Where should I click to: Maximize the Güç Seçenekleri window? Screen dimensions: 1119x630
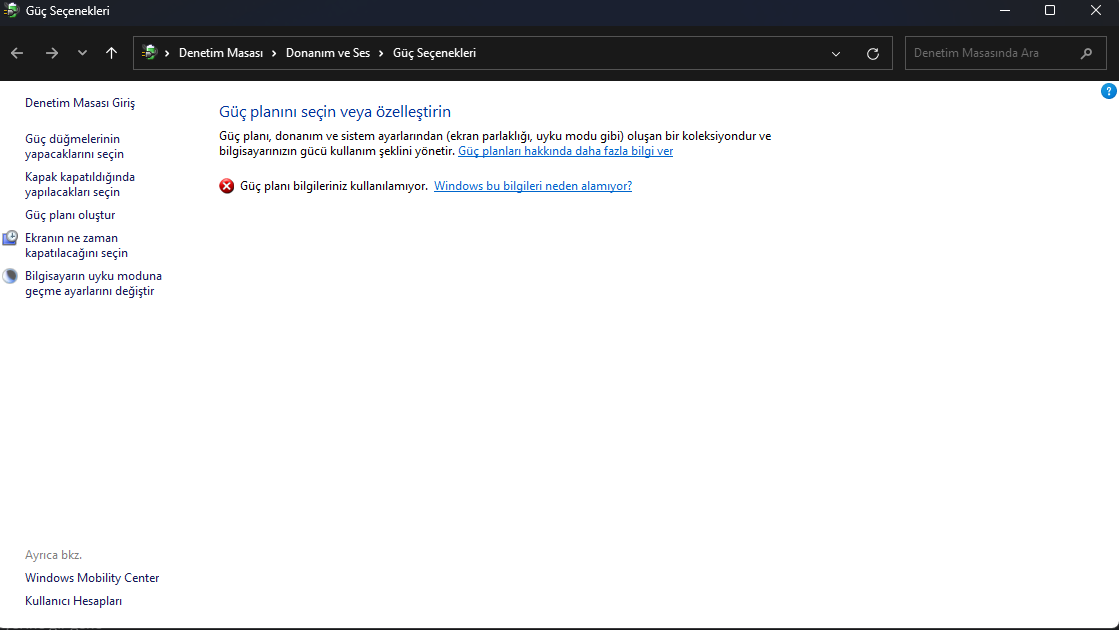(x=1050, y=11)
